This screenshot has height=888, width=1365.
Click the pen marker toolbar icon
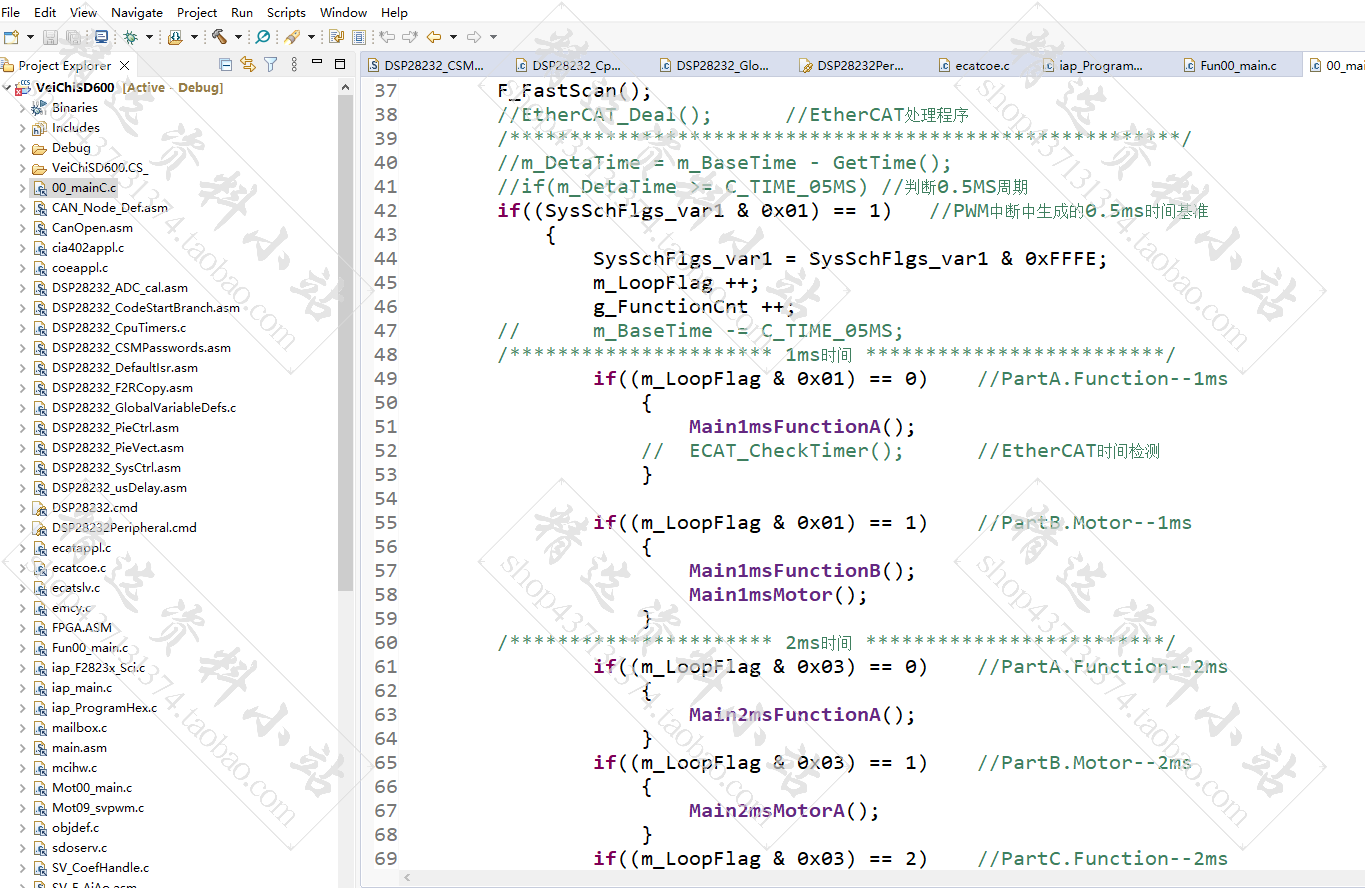pos(292,37)
